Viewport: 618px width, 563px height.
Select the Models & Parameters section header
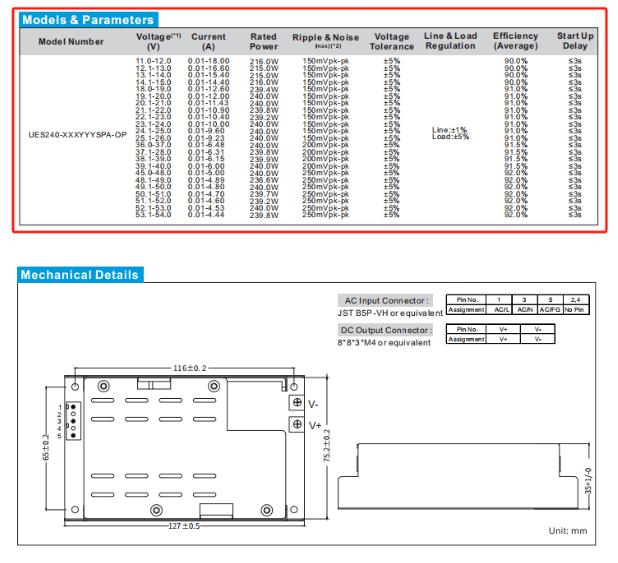click(88, 19)
